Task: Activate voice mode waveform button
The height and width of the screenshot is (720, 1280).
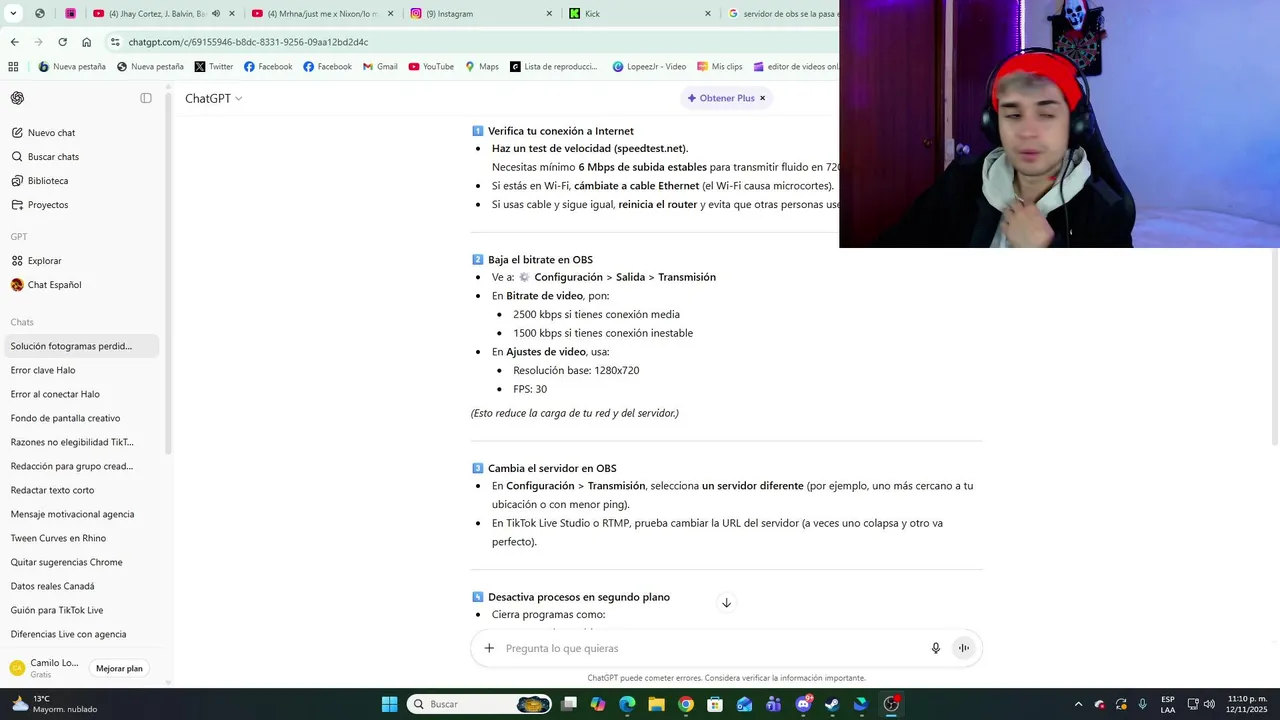Action: point(964,648)
